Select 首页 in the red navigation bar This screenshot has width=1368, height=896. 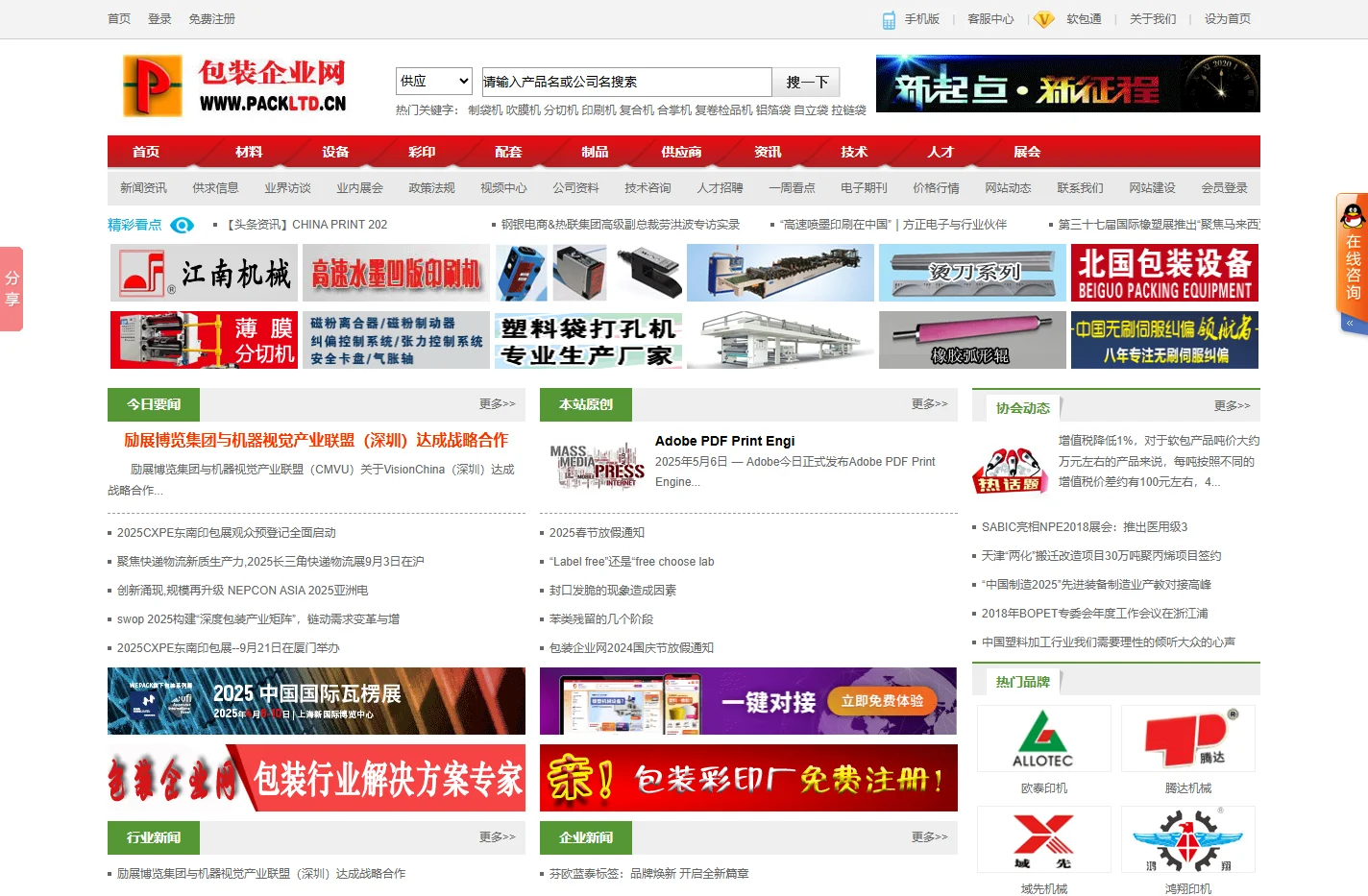coord(146,152)
